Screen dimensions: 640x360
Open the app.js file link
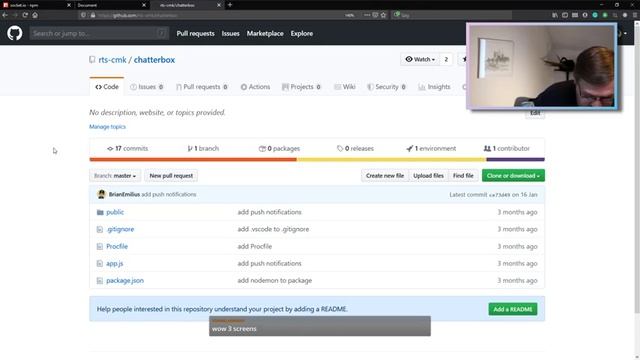click(114, 264)
